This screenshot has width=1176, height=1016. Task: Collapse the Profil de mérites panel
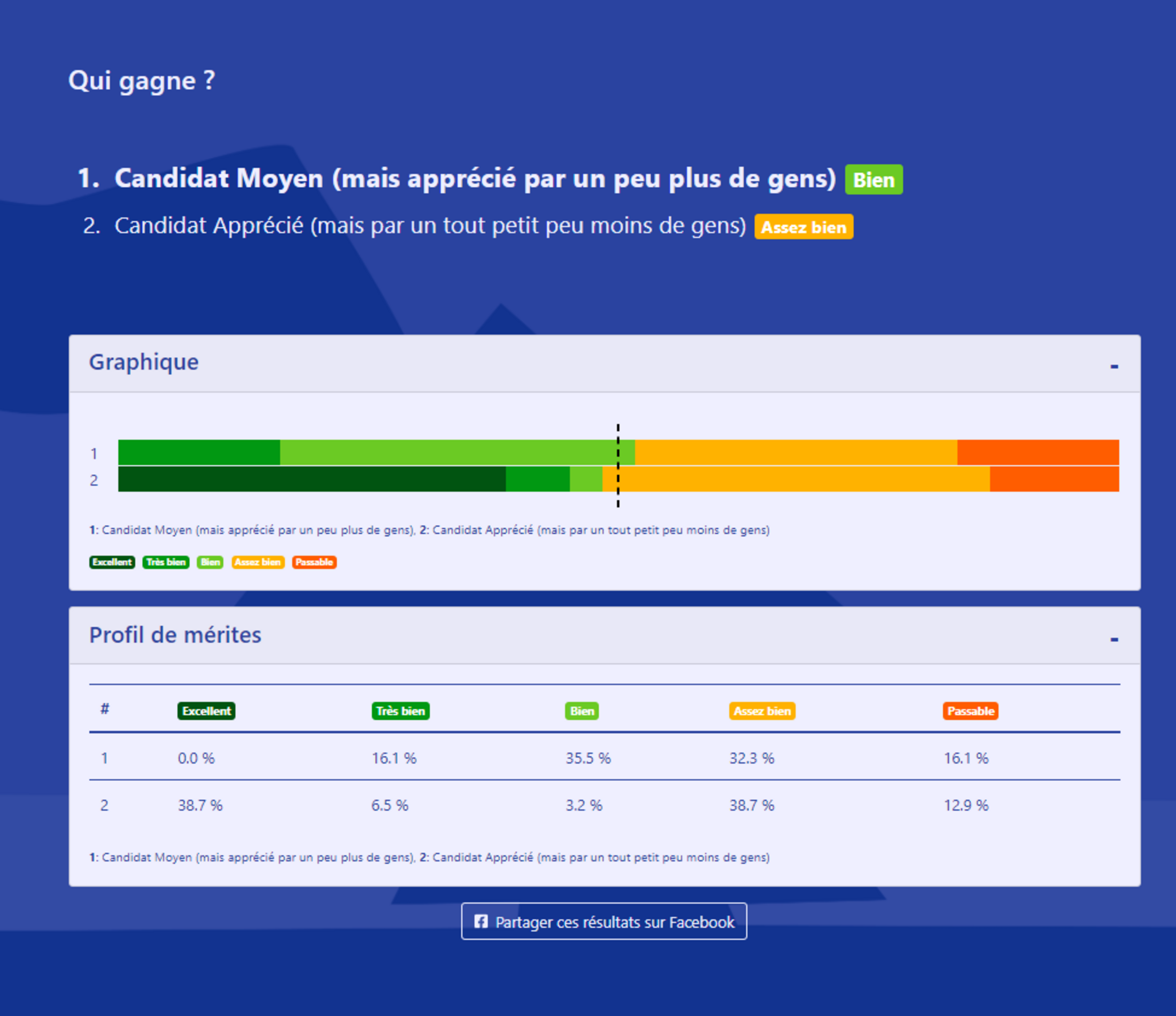click(x=1114, y=640)
